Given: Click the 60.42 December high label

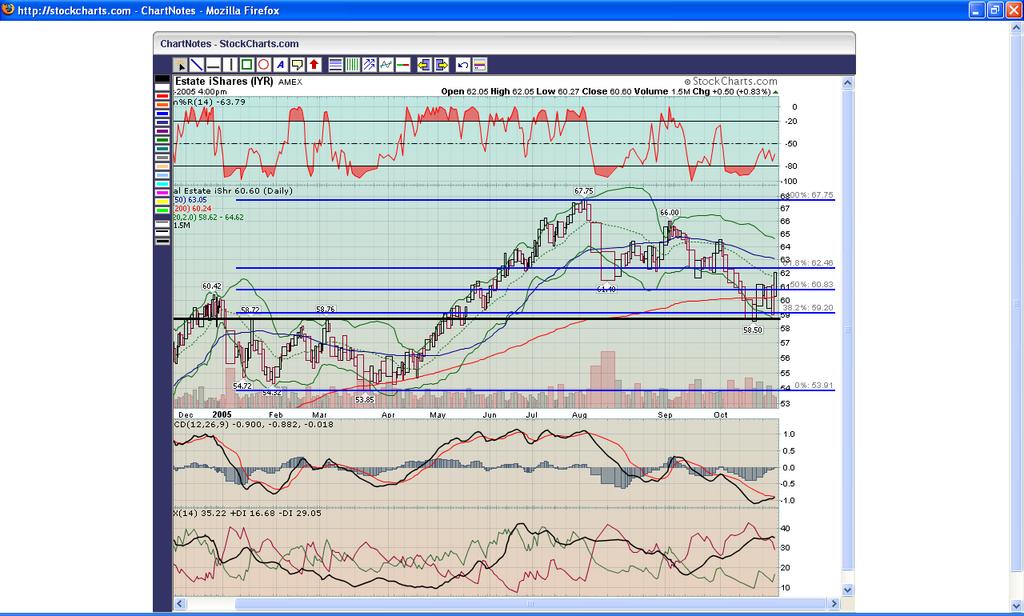Looking at the screenshot, I should tap(212, 286).
